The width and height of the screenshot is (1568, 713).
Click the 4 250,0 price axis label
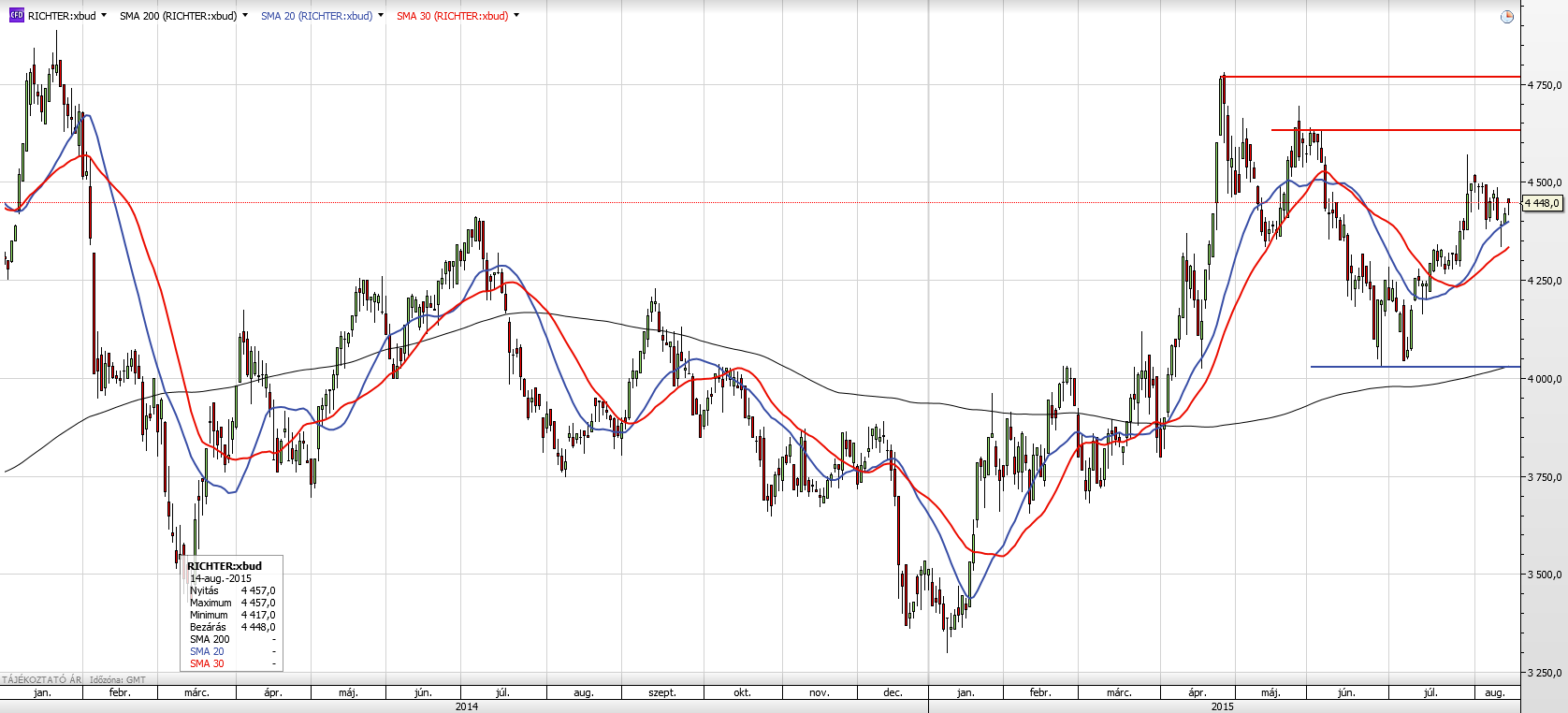1545,281
